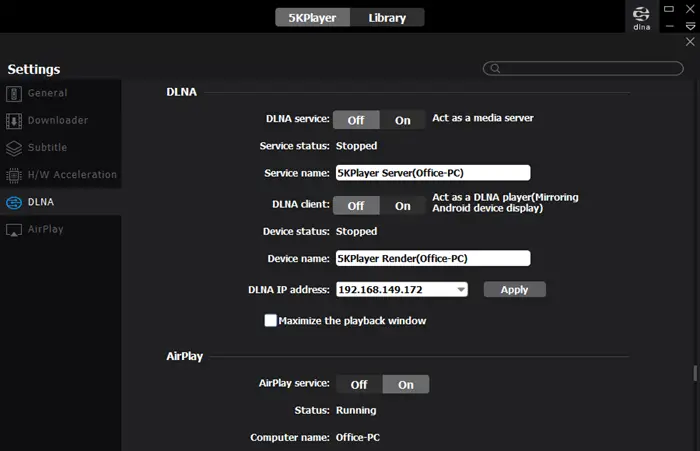Viewport: 700px width, 451px height.
Task: Switch to the 5KPlayer tab
Action: click(x=312, y=18)
